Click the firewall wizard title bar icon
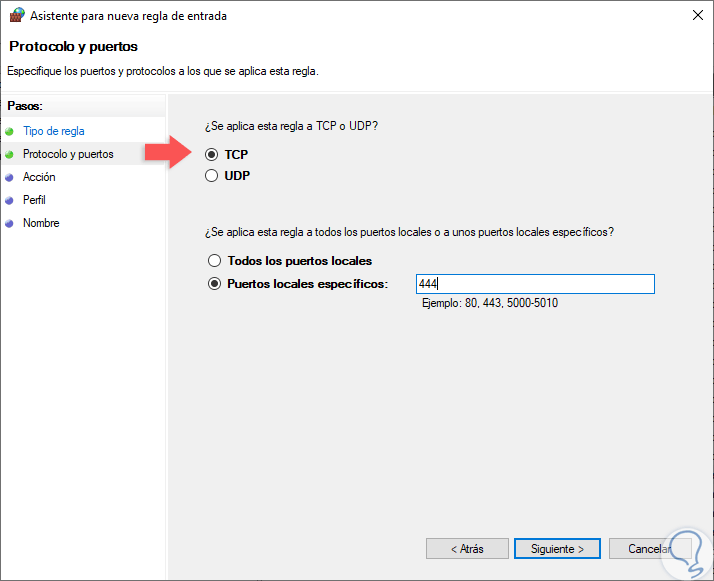This screenshot has width=714, height=581. (16, 16)
